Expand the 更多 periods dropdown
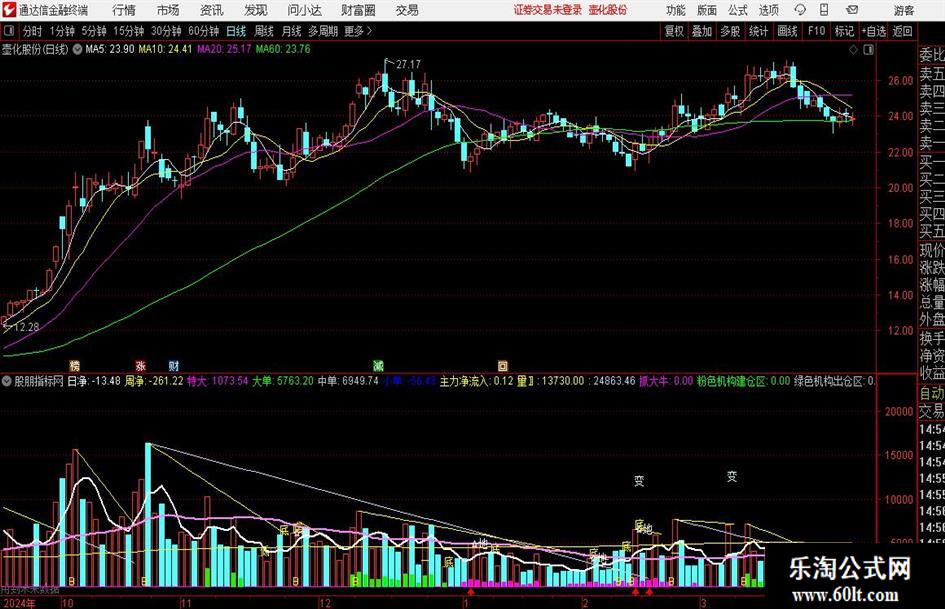The width and height of the screenshot is (945, 609). [359, 31]
